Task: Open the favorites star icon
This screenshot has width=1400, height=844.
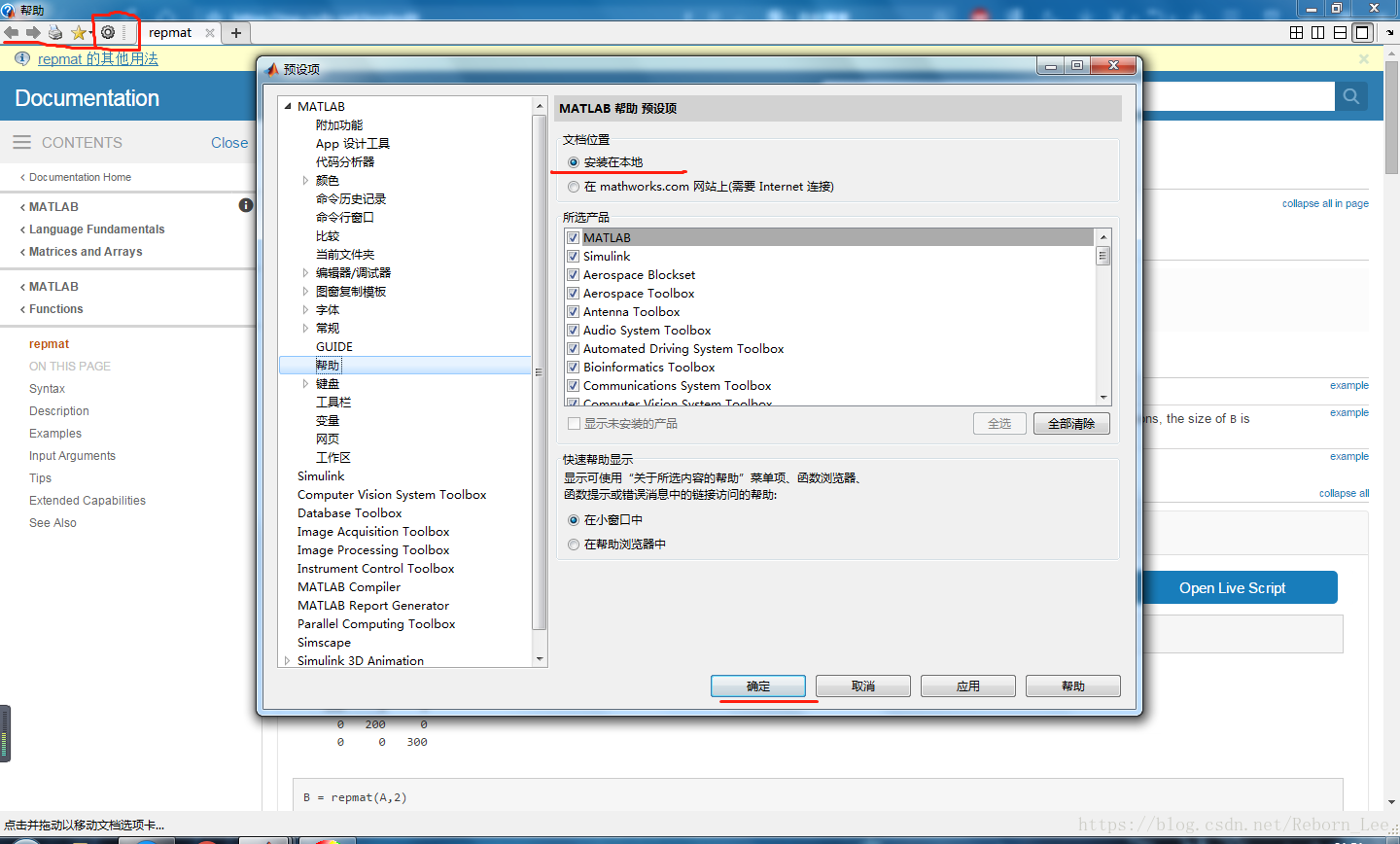Action: click(78, 32)
